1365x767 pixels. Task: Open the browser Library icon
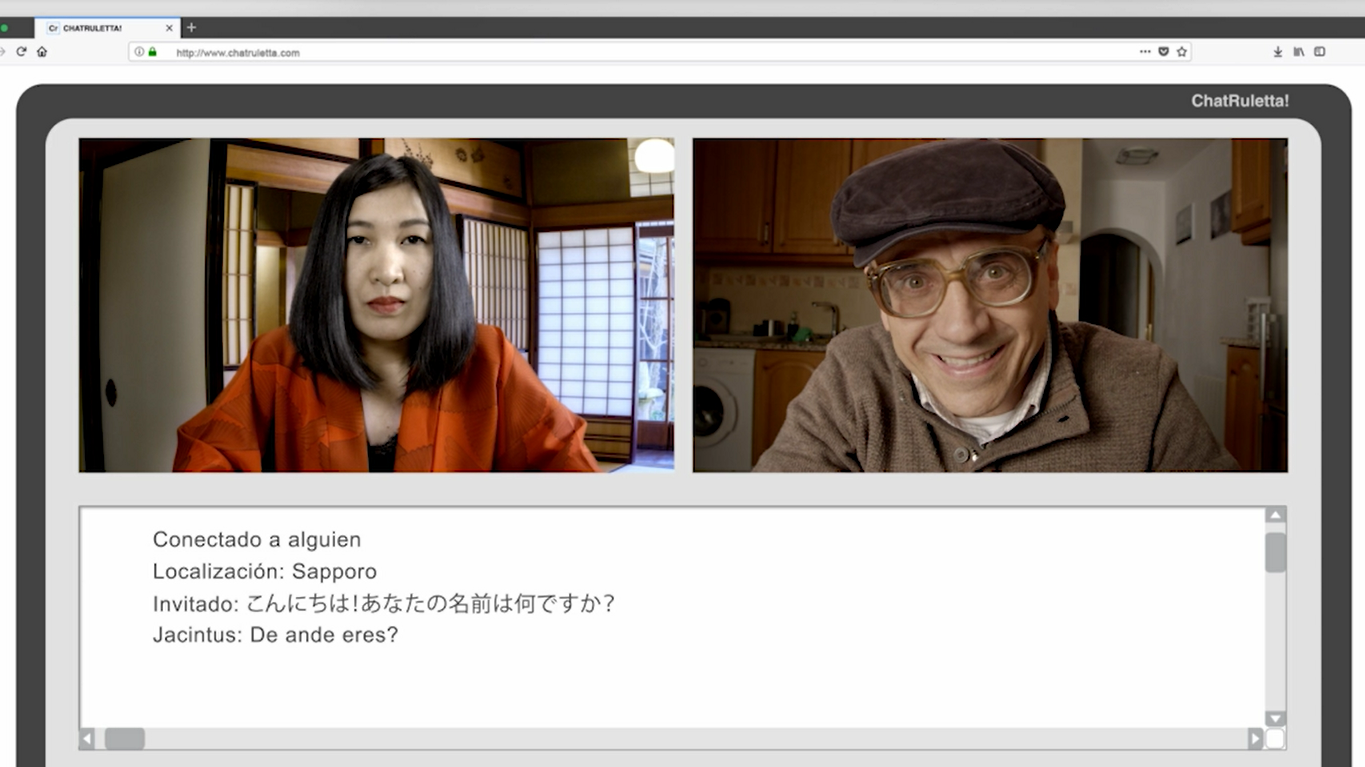pos(1299,52)
